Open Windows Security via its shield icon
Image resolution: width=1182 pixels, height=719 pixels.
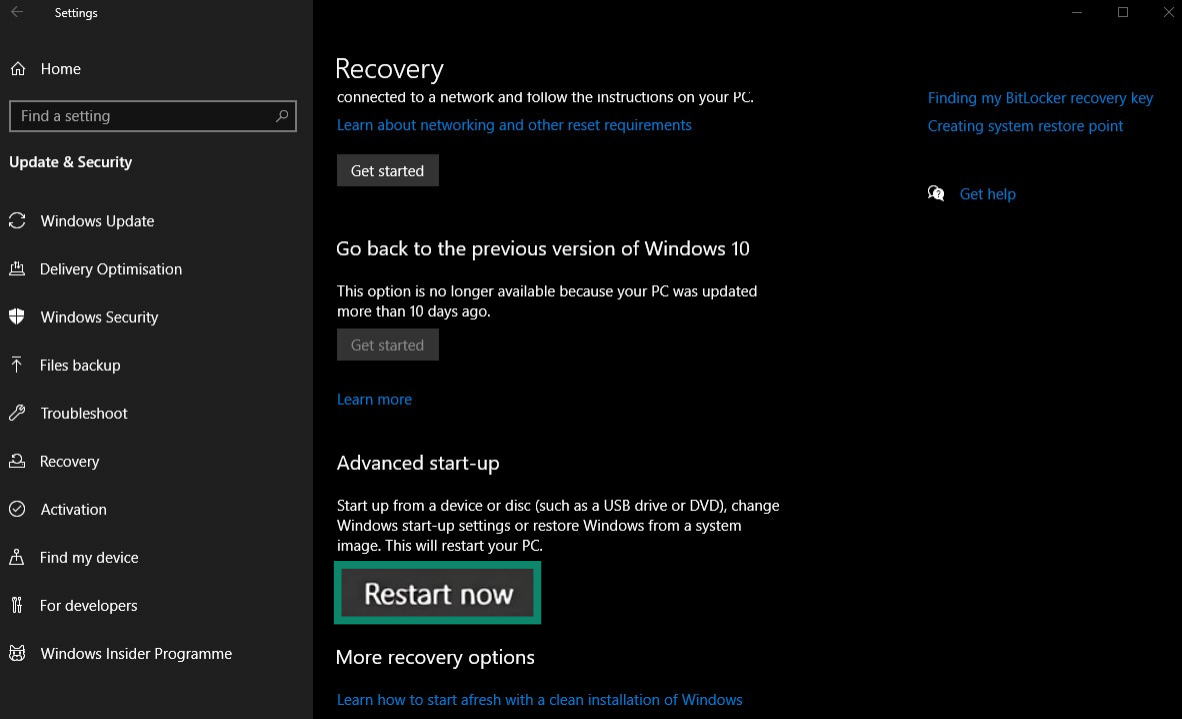(x=19, y=317)
